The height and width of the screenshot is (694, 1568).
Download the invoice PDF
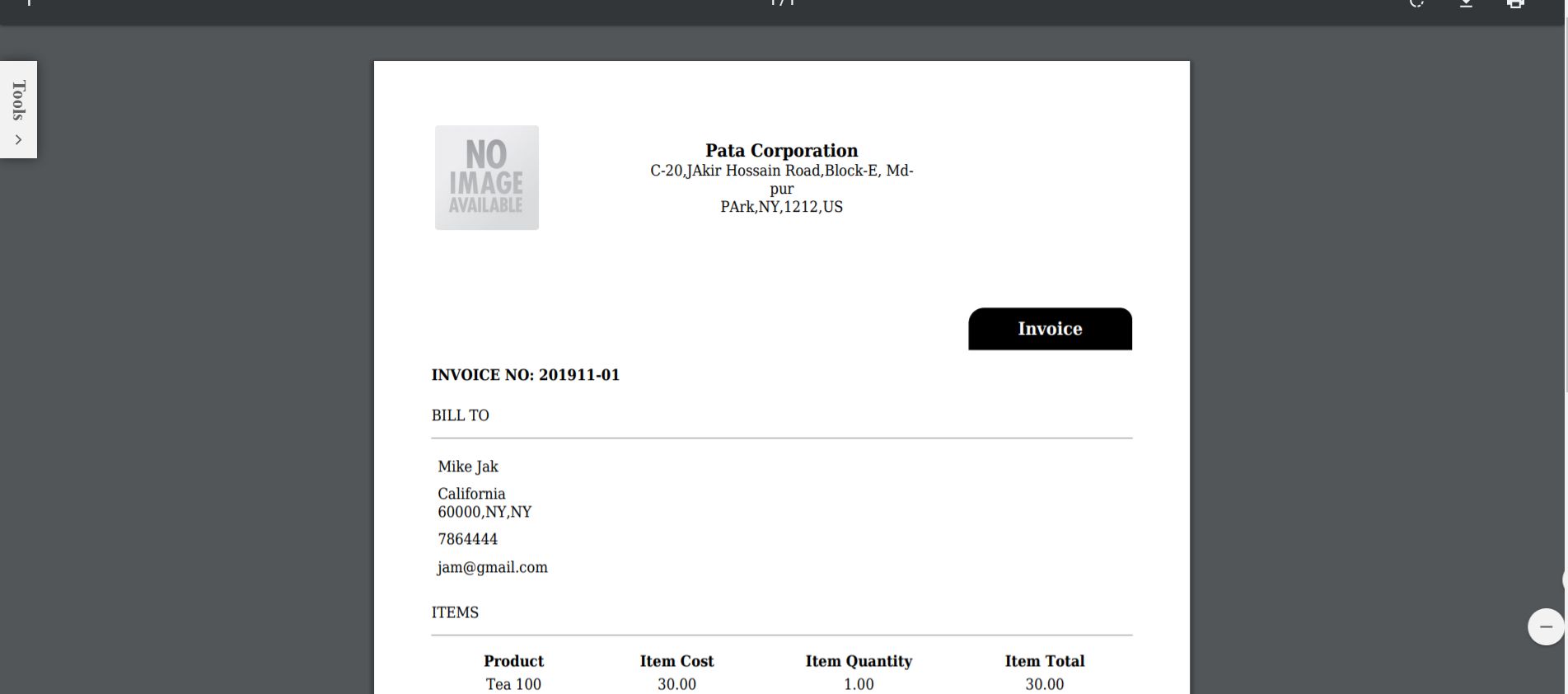tap(1466, 3)
